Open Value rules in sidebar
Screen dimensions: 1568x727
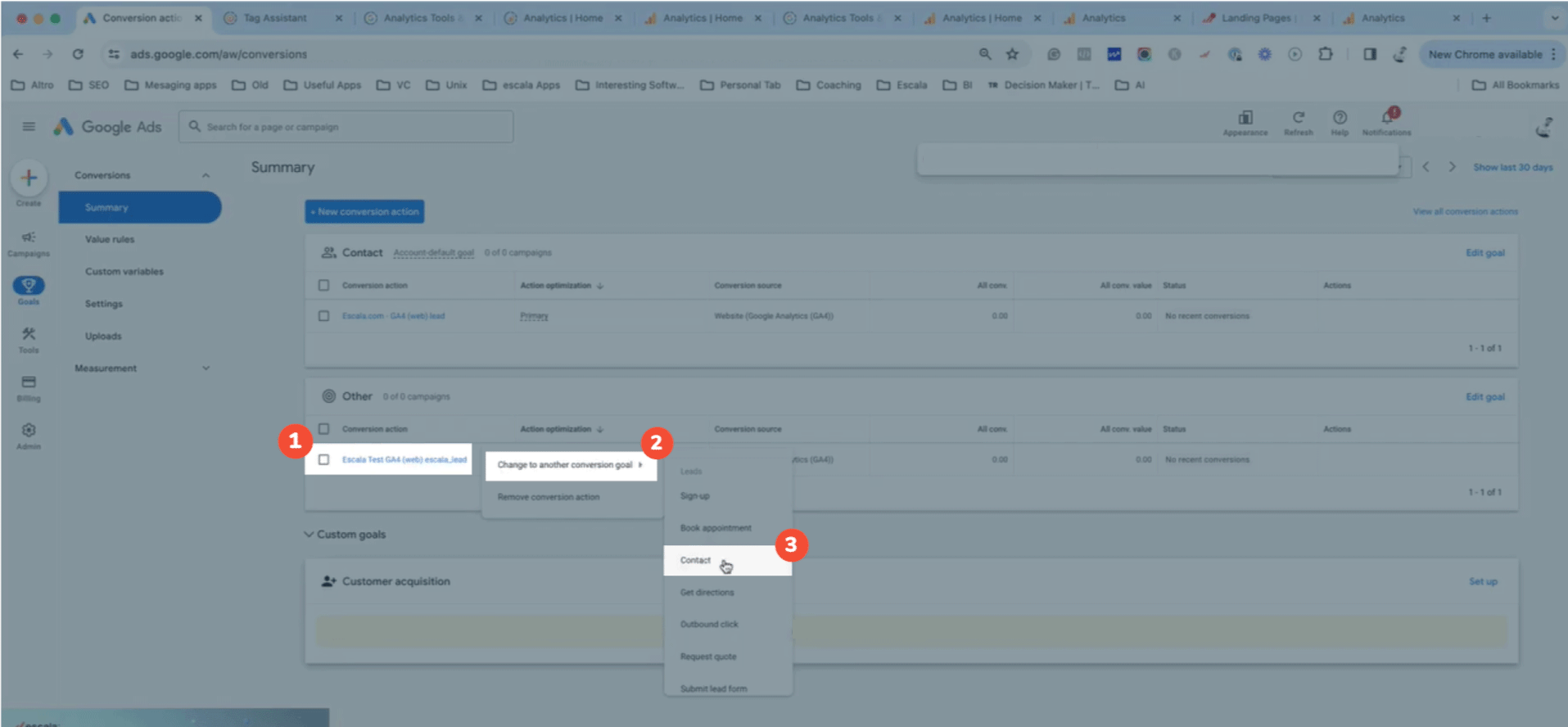click(110, 240)
